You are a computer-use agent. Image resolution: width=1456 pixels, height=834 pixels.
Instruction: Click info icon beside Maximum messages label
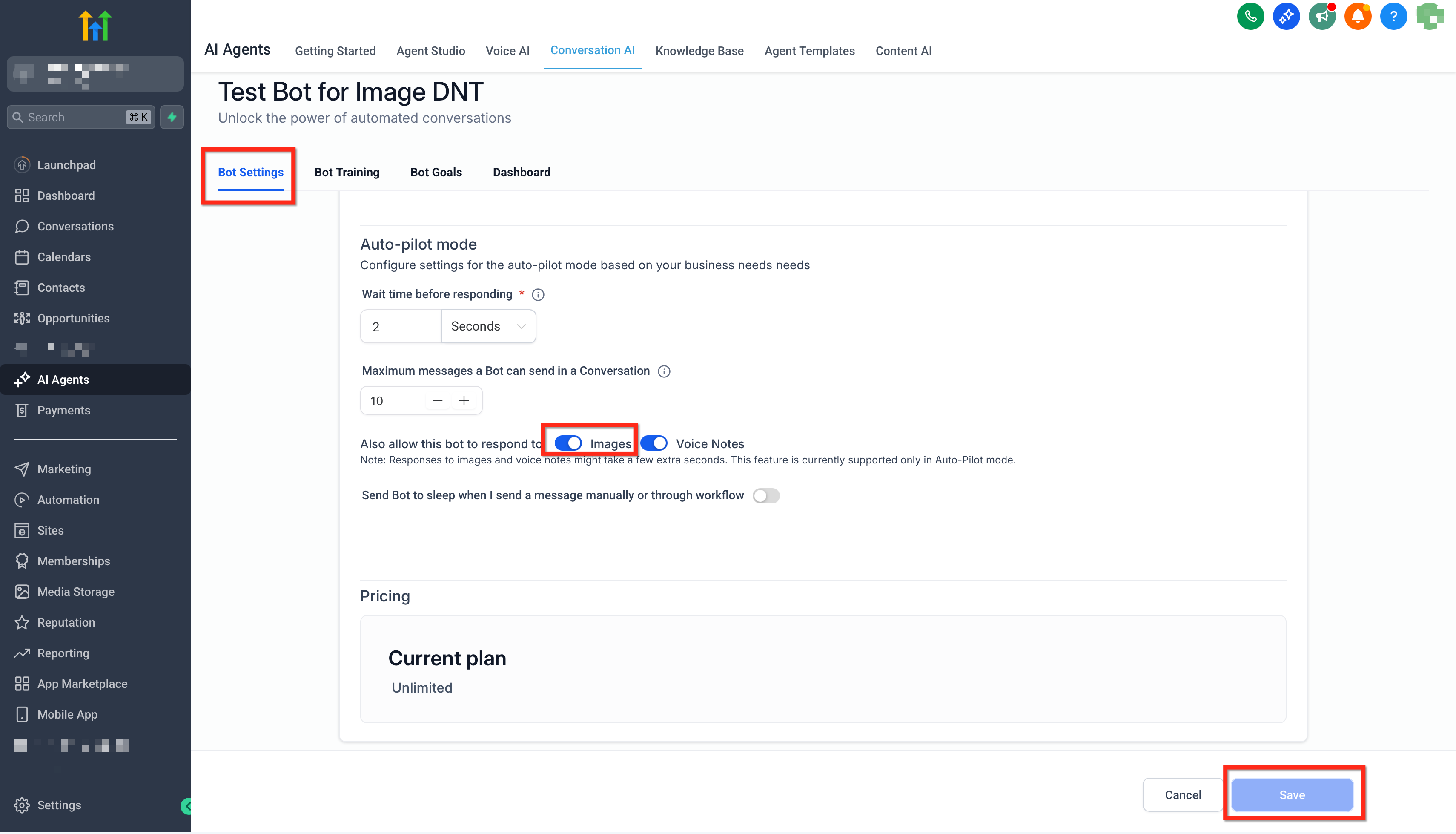pos(664,371)
